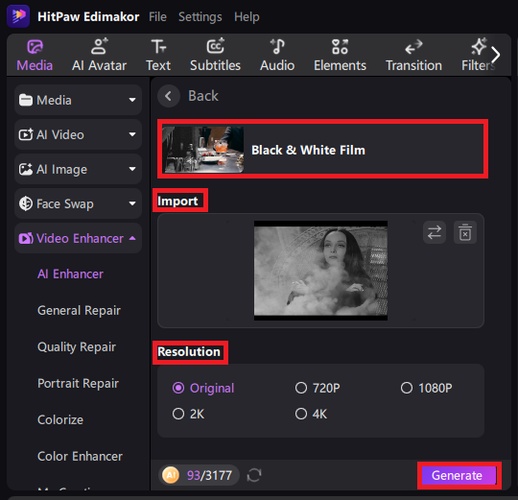The width and height of the screenshot is (518, 500).
Task: Click the AI Image icon in sidebar
Action: point(26,169)
